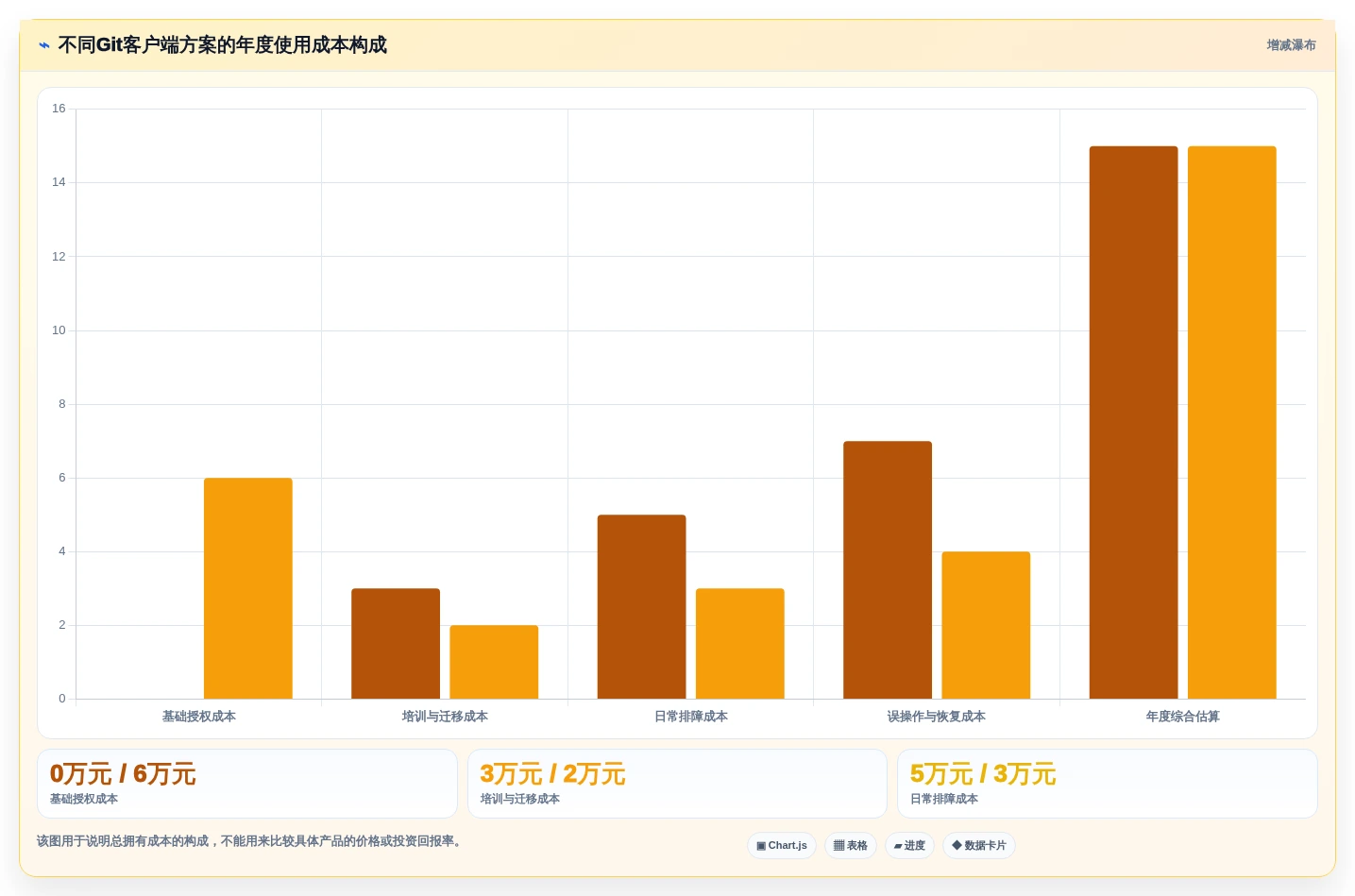Screen dimensions: 1355x896
Task: Click the dark brown bar for 日常排障成本
Action: click(642, 607)
